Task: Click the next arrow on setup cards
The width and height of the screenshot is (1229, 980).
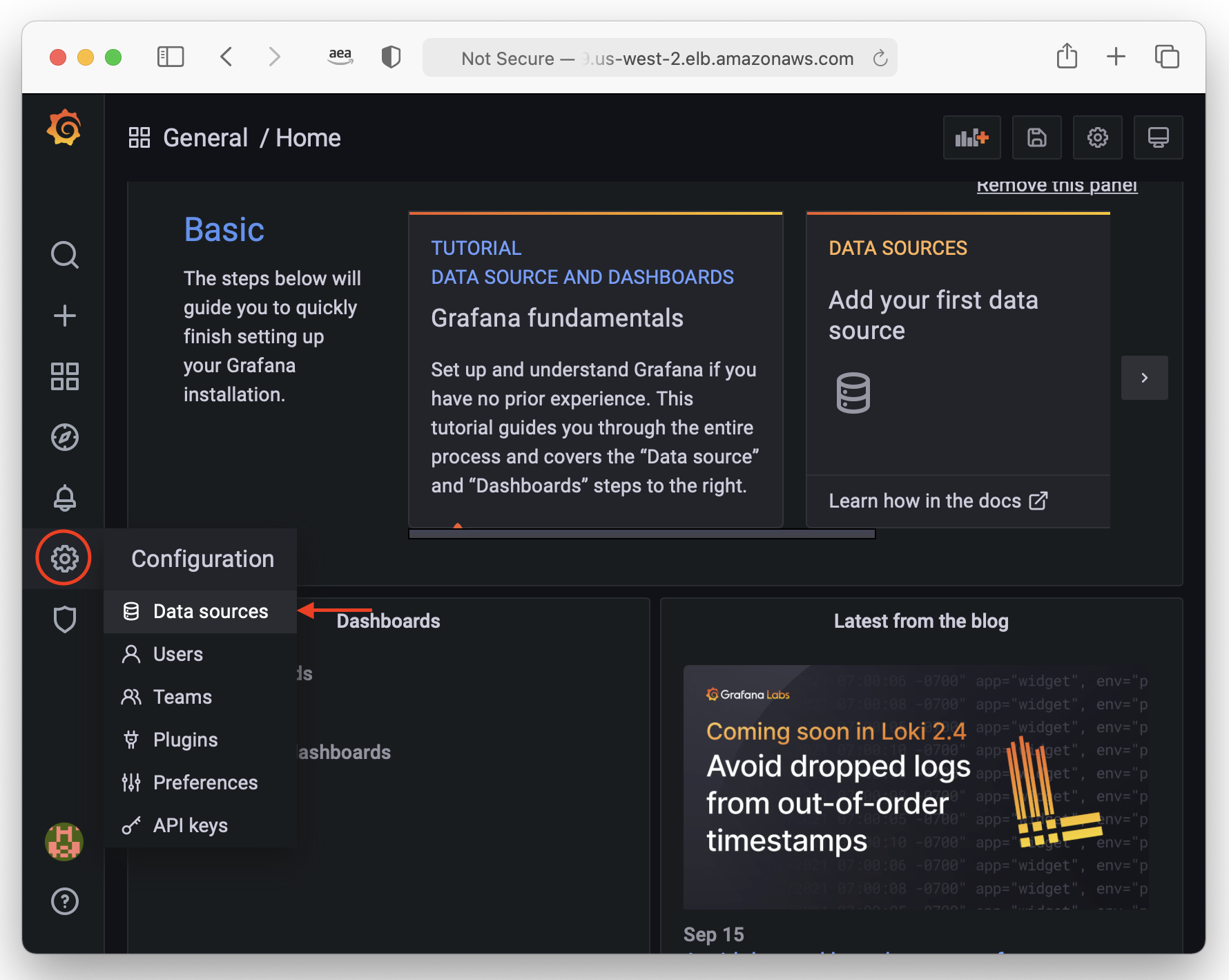Action: 1144,378
